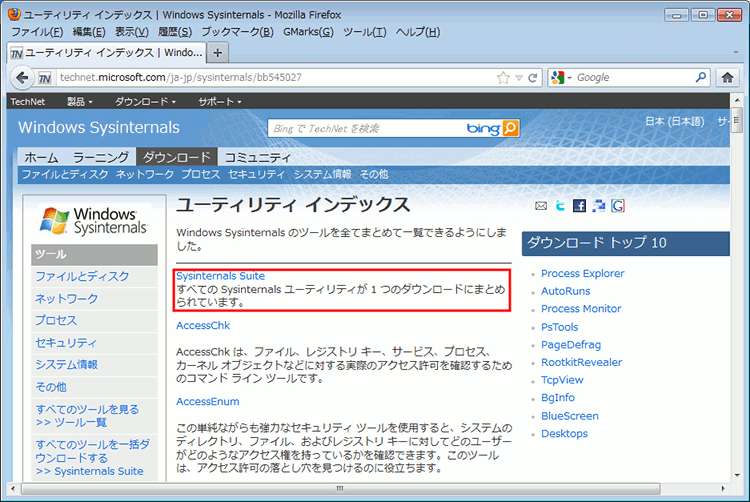Expand the 製品 dropdown in the TechNet bar
The height and width of the screenshot is (502, 750).
coord(79,101)
